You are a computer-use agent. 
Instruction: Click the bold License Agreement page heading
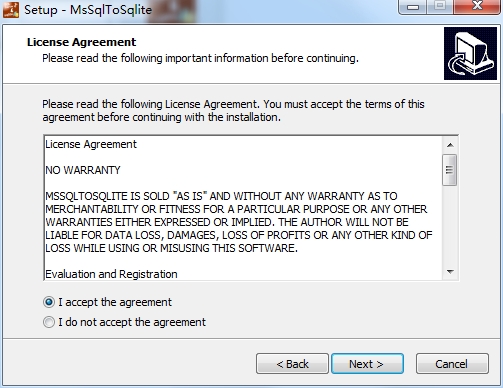81,42
